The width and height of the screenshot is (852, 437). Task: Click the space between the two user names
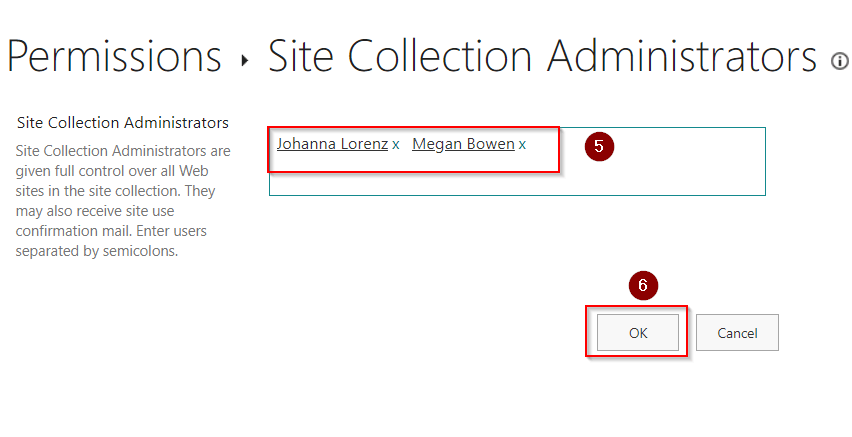tap(406, 145)
